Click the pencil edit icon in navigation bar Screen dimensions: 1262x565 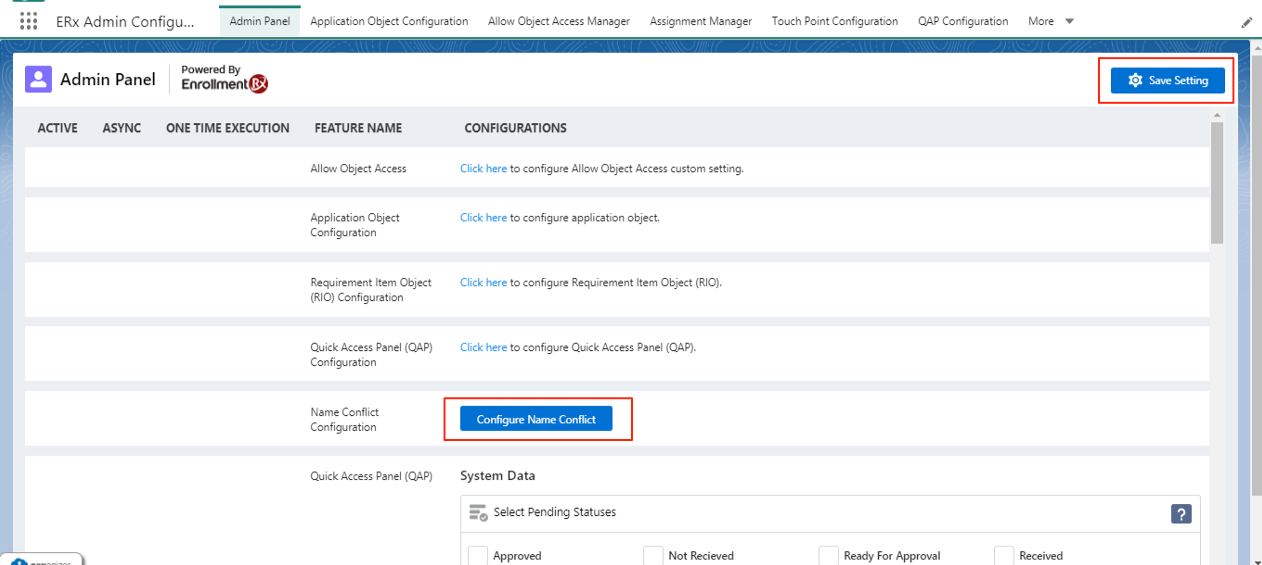pyautogui.click(x=1246, y=22)
